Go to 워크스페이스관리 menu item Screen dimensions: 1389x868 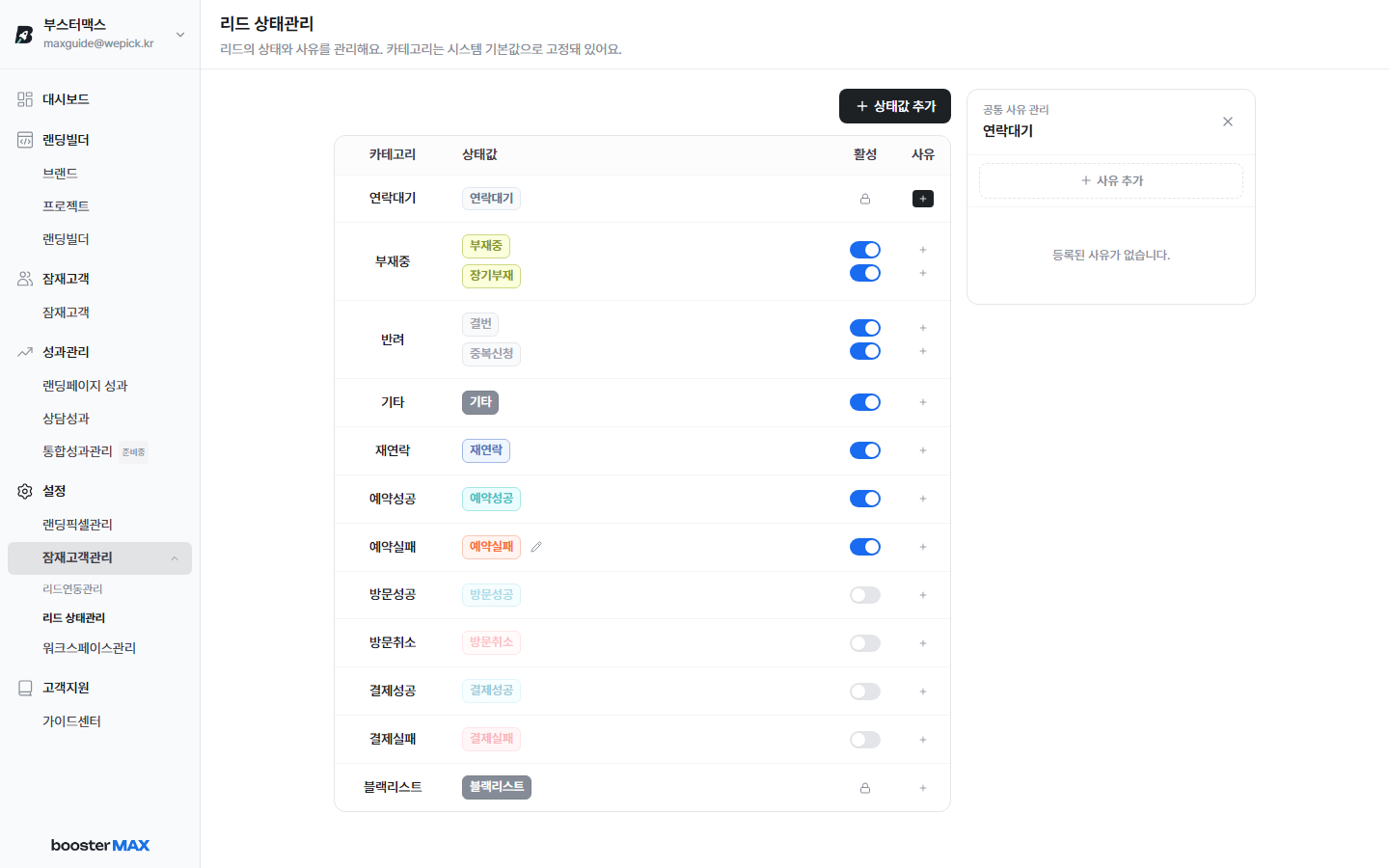[89, 648]
